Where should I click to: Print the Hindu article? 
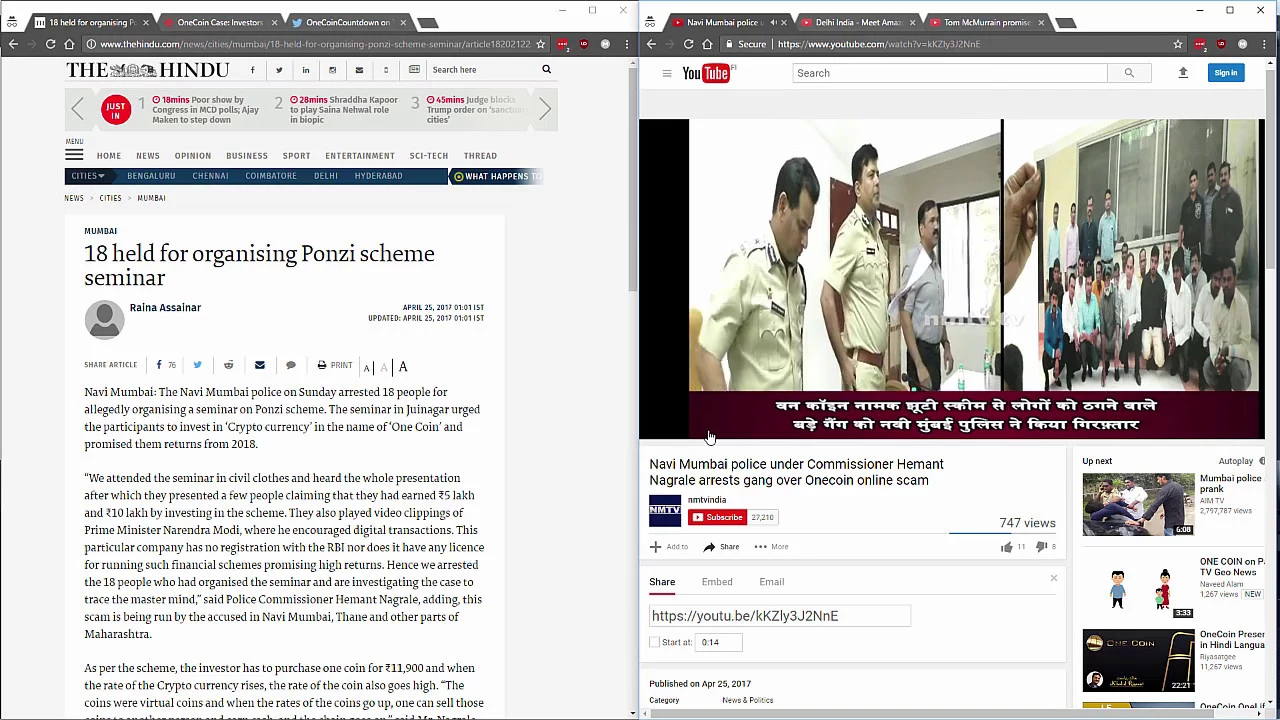[x=334, y=365]
